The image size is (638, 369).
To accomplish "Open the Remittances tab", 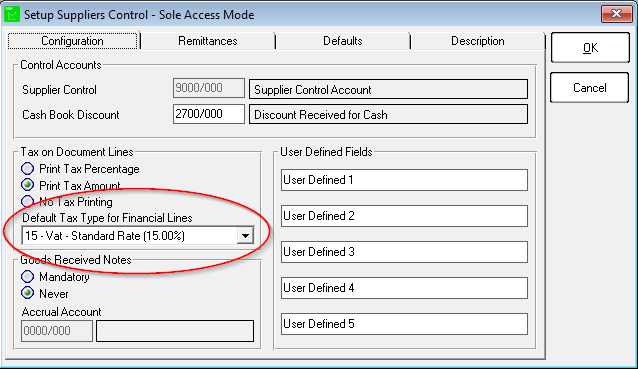I will click(208, 41).
